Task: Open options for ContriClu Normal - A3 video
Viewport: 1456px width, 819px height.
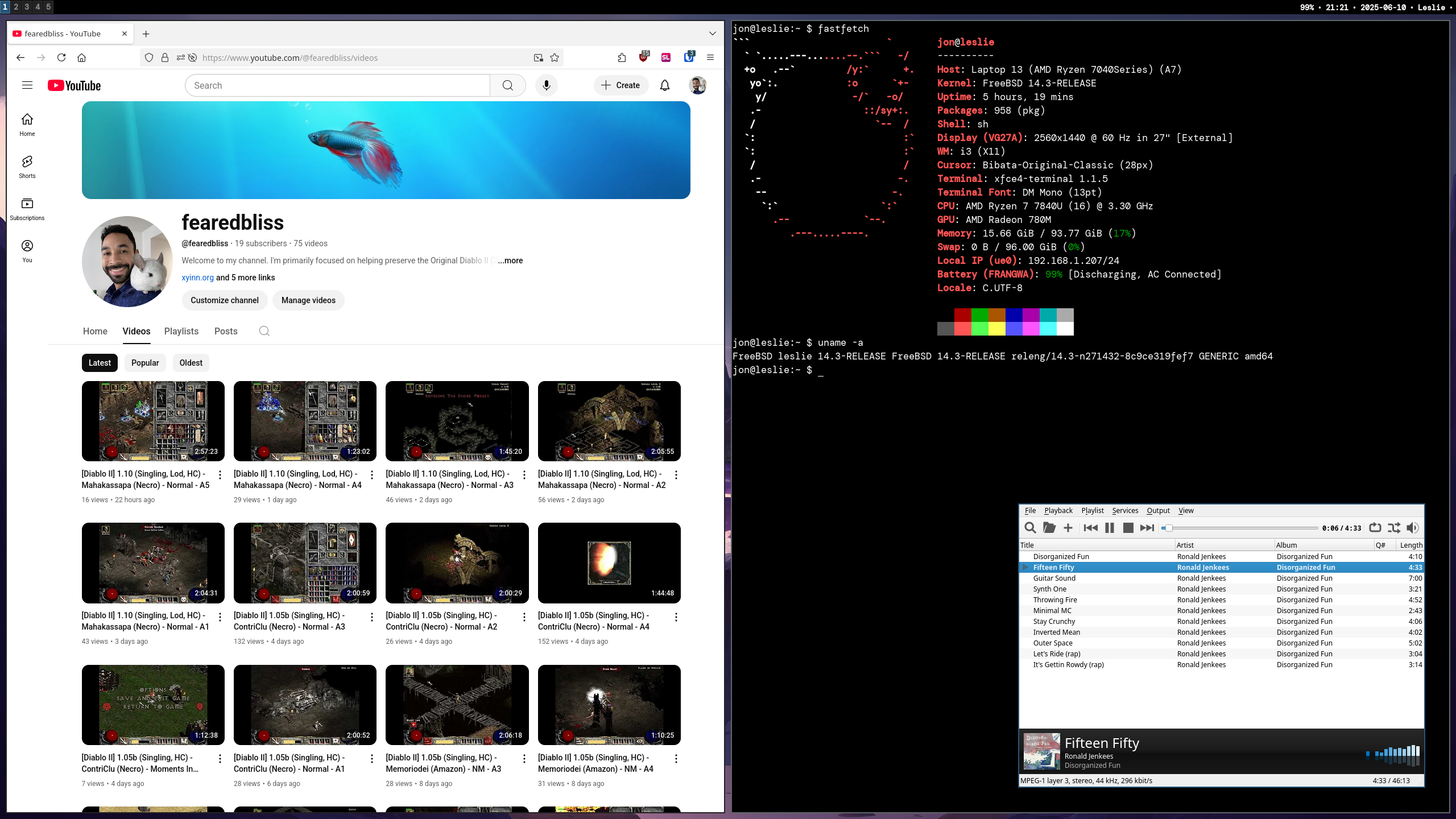Action: (x=372, y=617)
